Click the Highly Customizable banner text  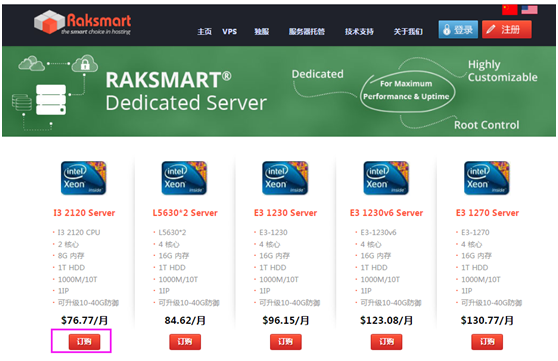[502, 71]
